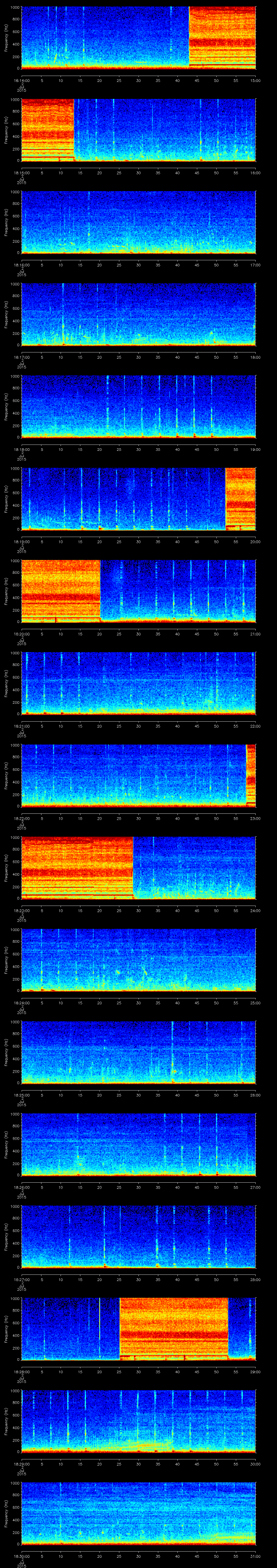This screenshot has width=277, height=1568.
Task: Click the narrow red burst ending the 18:22 spectrogram
Action: click(250, 775)
